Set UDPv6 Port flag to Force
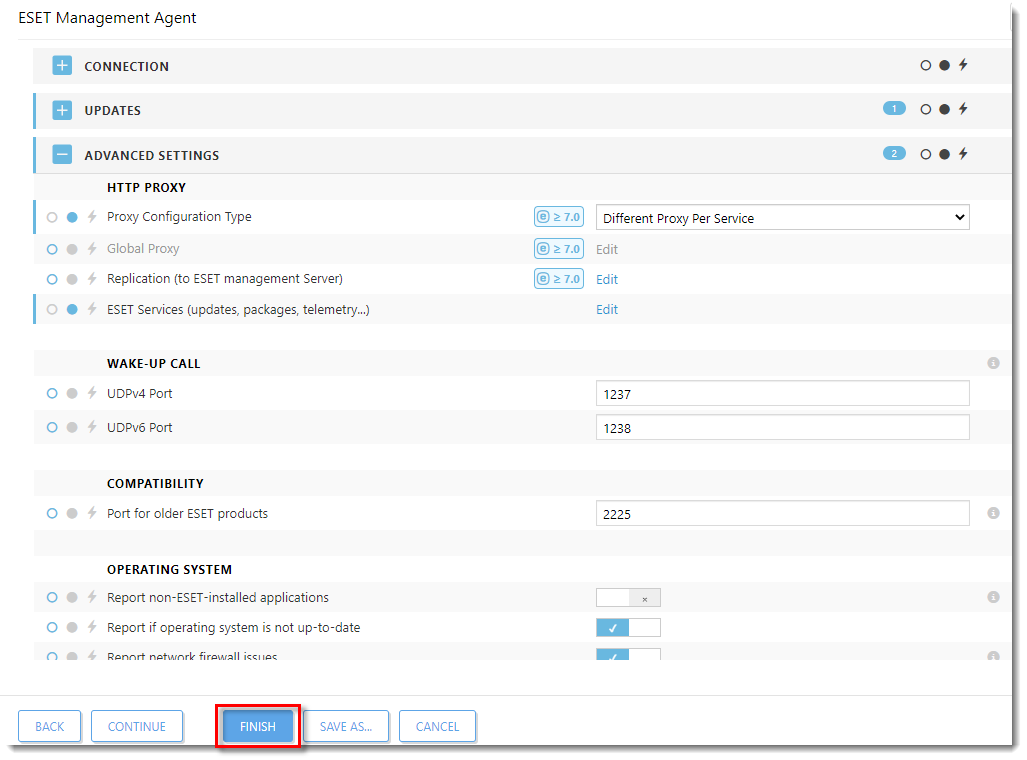This screenshot has width=1027, height=760. (x=92, y=427)
